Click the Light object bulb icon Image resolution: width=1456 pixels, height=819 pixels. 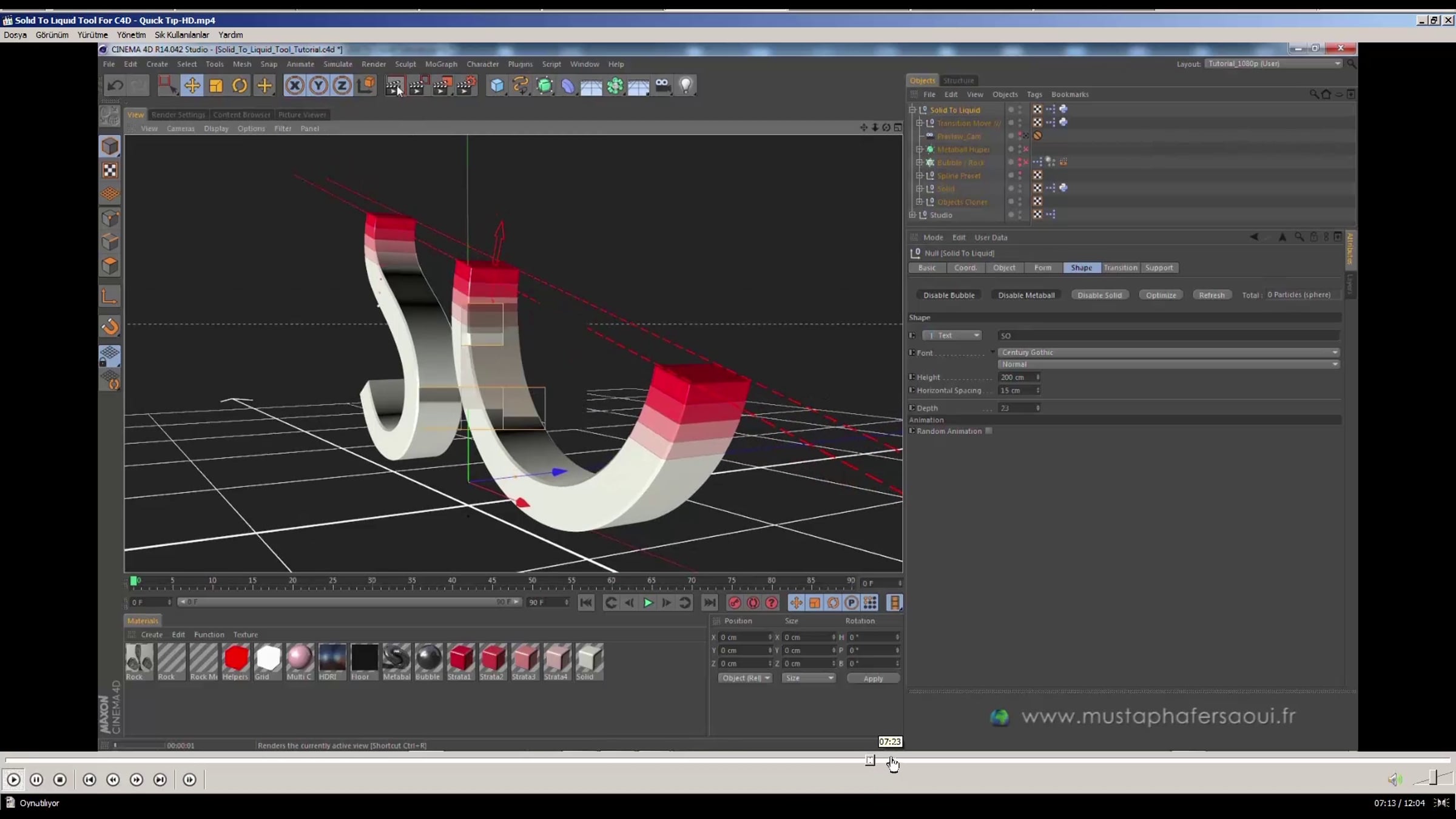[x=686, y=86]
